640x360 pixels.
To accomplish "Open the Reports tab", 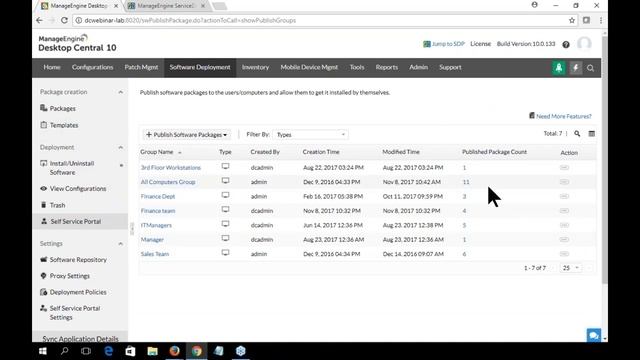I will (387, 67).
